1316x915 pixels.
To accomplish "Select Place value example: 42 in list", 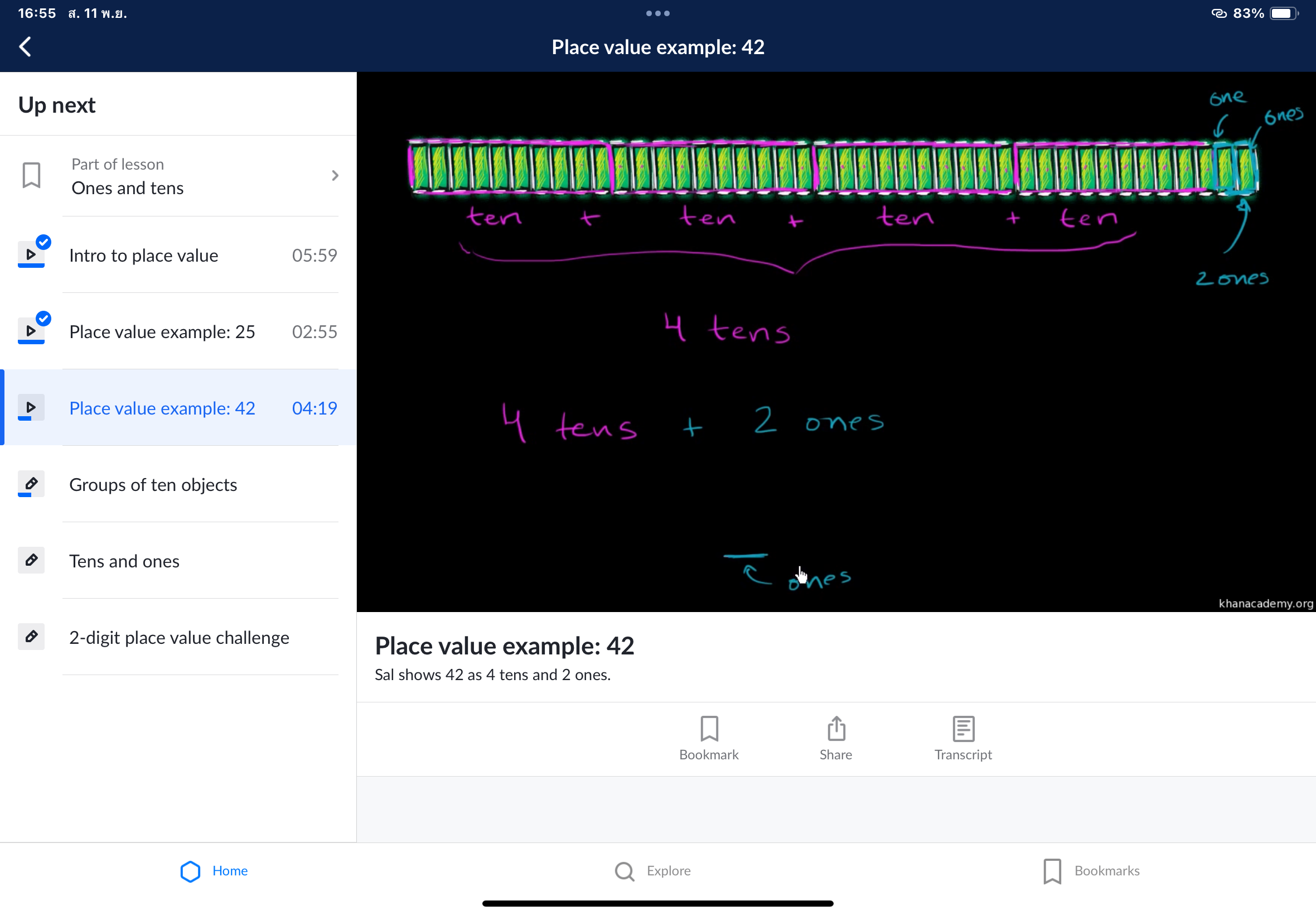I will pos(162,408).
